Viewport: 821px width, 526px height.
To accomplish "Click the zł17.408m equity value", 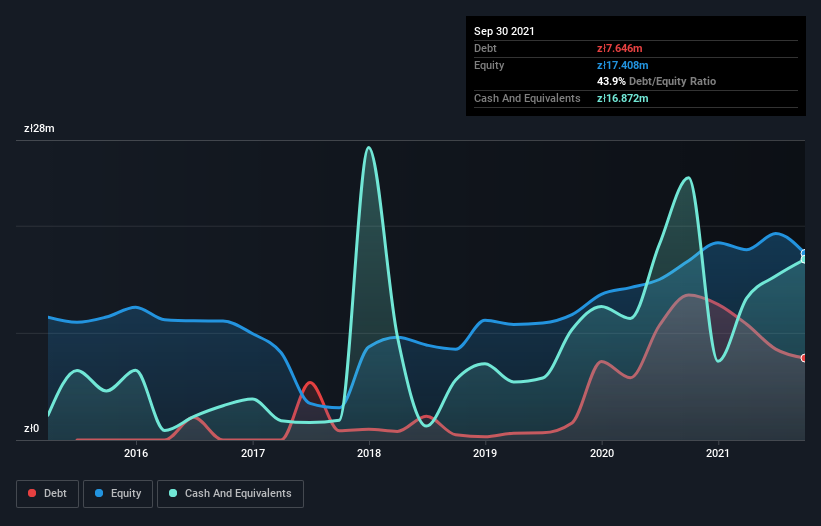I will [623, 65].
